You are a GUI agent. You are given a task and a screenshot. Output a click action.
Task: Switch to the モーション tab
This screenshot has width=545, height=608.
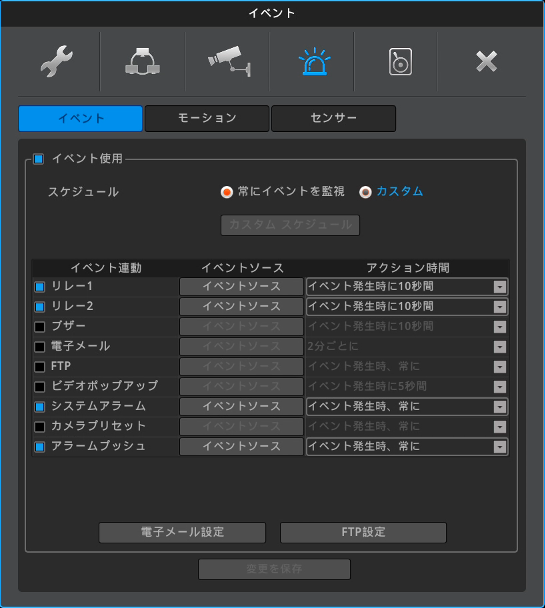point(207,118)
